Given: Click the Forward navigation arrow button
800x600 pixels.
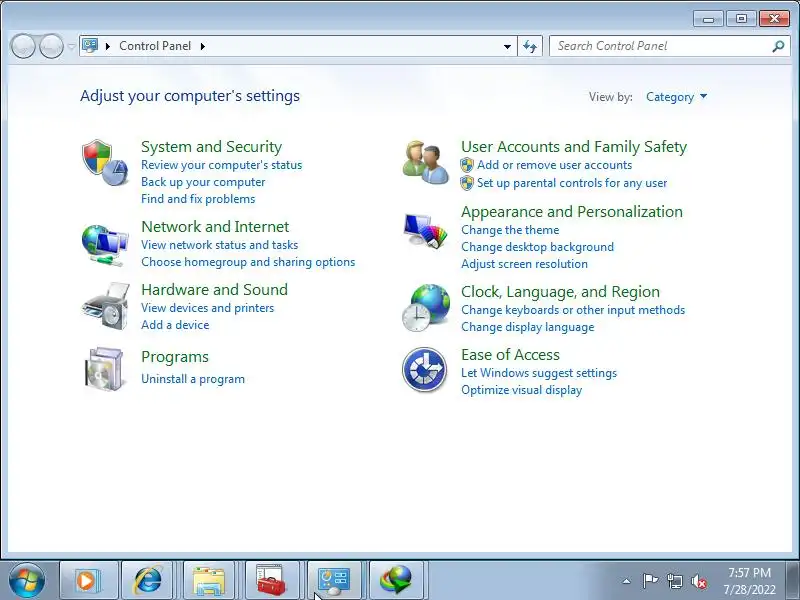Looking at the screenshot, I should pos(51,46).
